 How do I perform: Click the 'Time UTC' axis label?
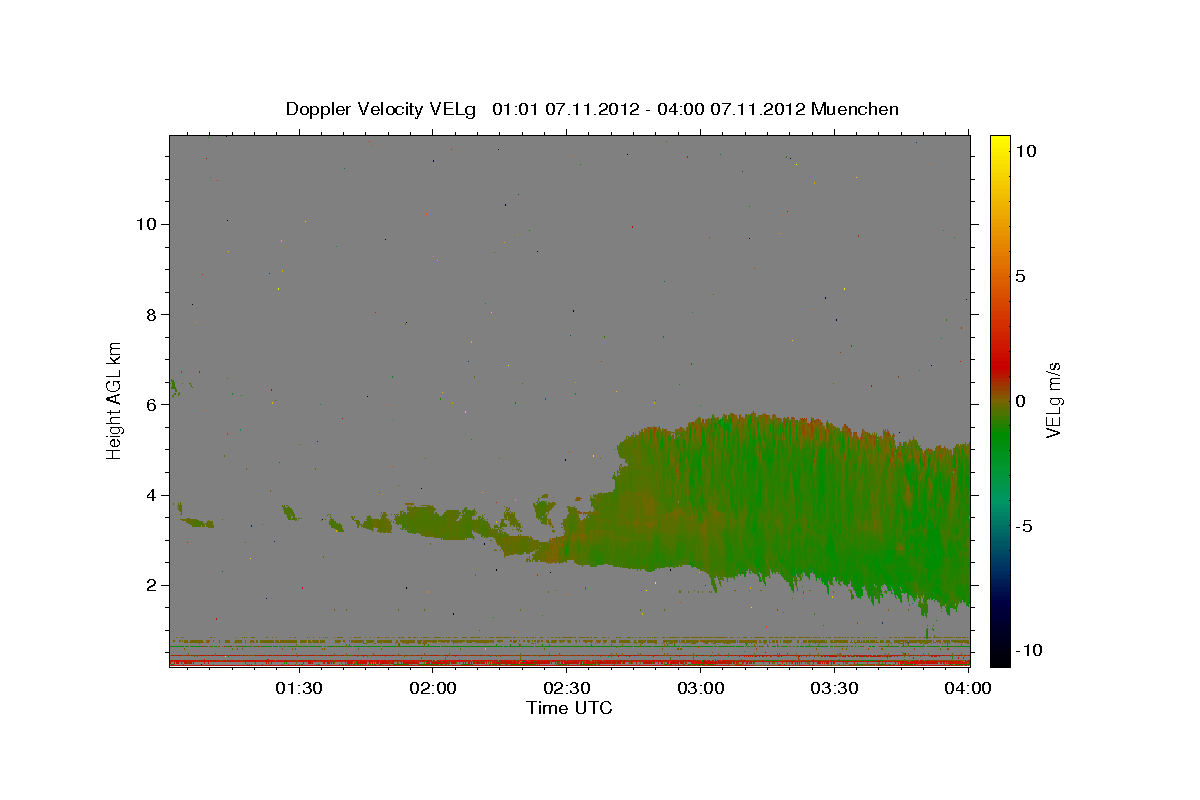pyautogui.click(x=569, y=708)
